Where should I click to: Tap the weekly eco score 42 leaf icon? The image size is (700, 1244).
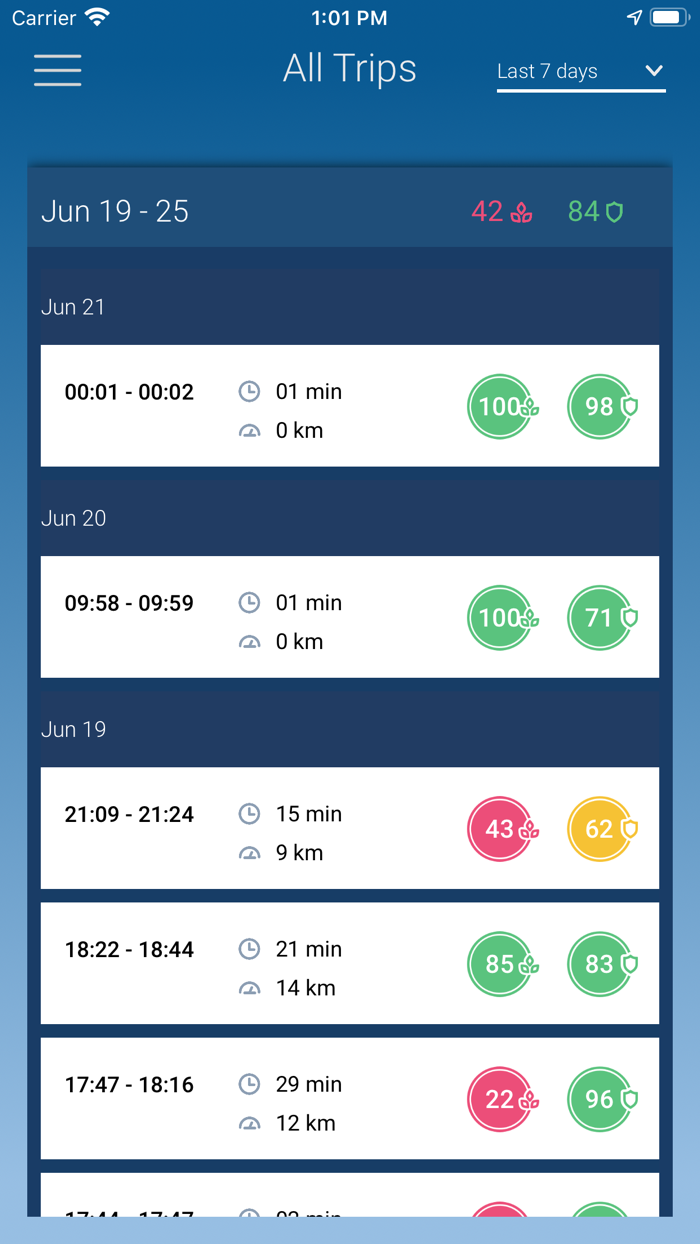521,212
